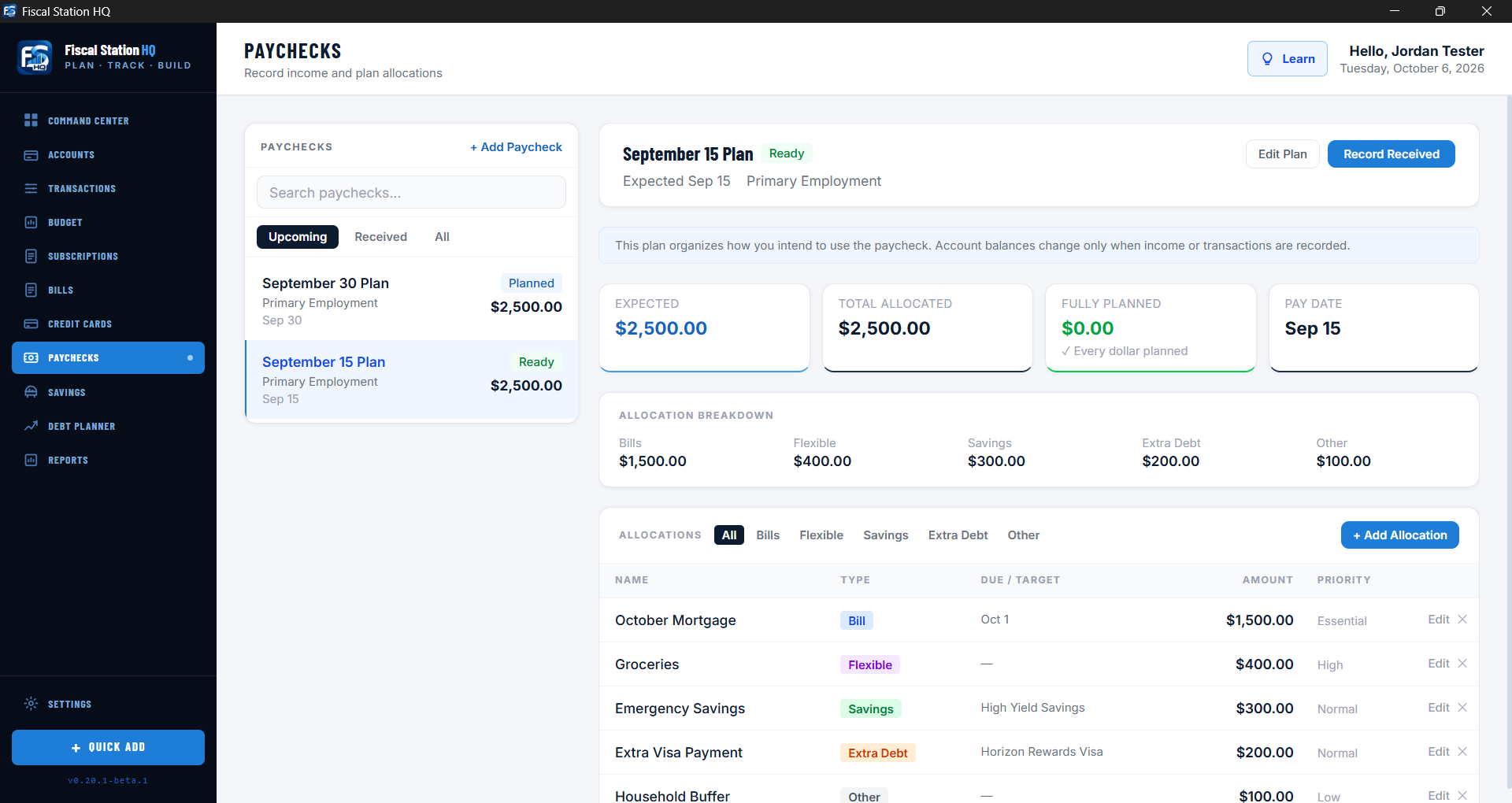Click the Reports chart icon
Image resolution: width=1512 pixels, height=803 pixels.
(31, 460)
